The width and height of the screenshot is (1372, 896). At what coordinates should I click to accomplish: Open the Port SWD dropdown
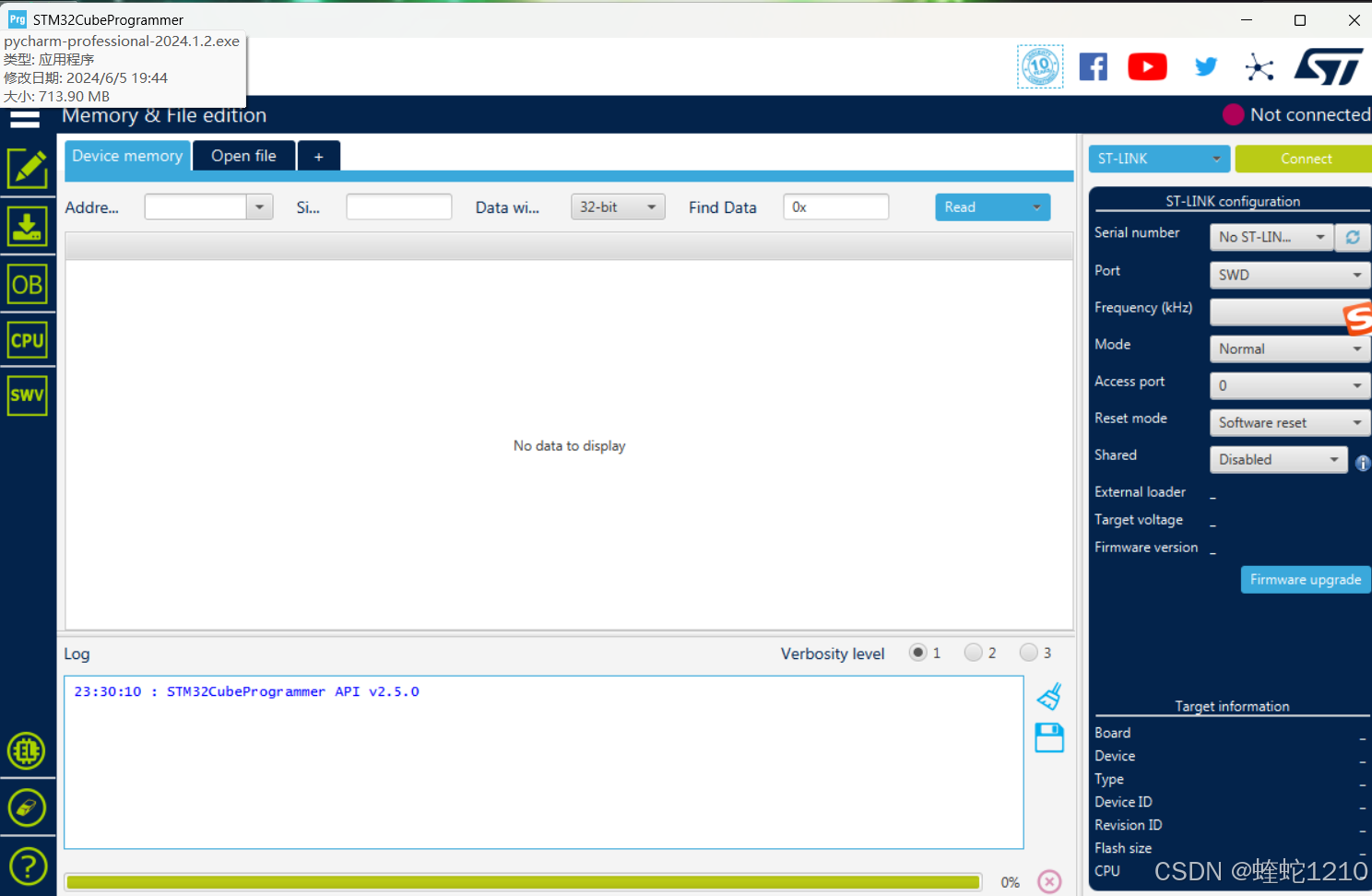[x=1290, y=275]
